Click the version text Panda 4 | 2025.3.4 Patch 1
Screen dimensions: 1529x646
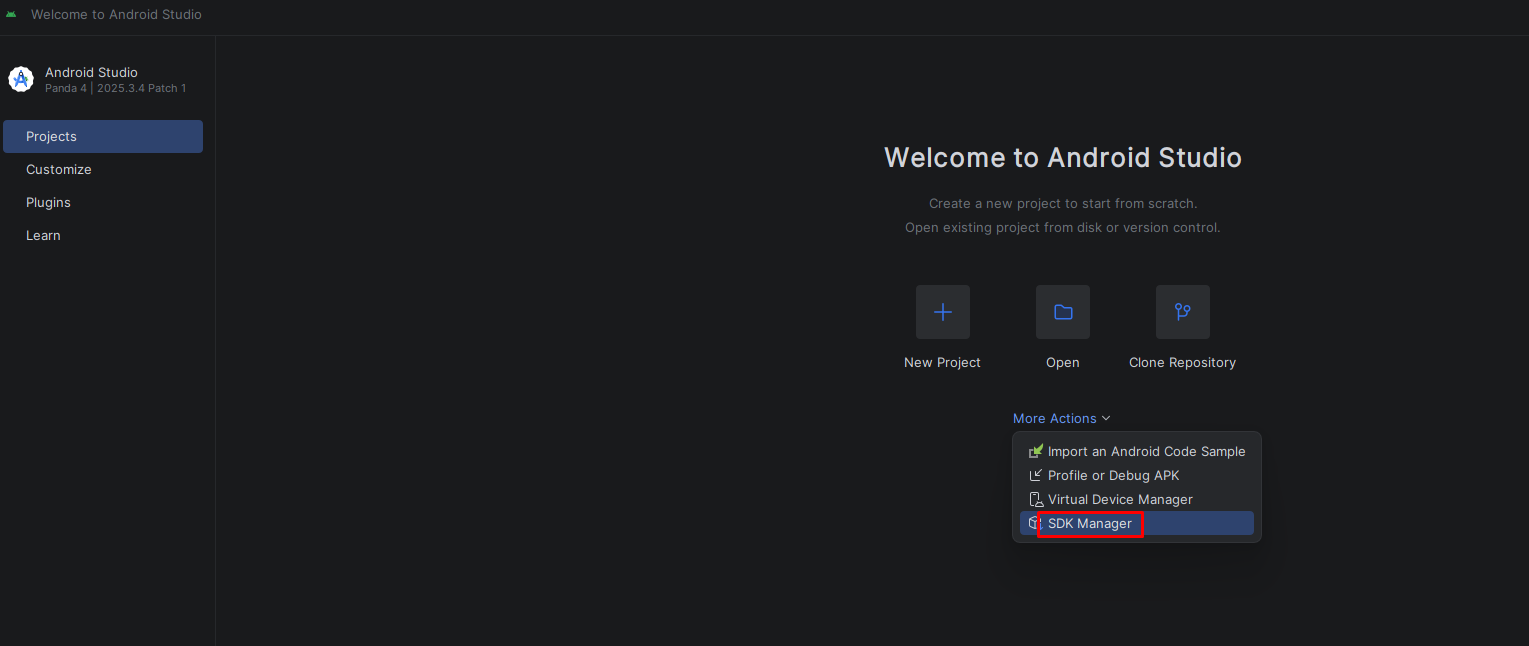point(115,88)
